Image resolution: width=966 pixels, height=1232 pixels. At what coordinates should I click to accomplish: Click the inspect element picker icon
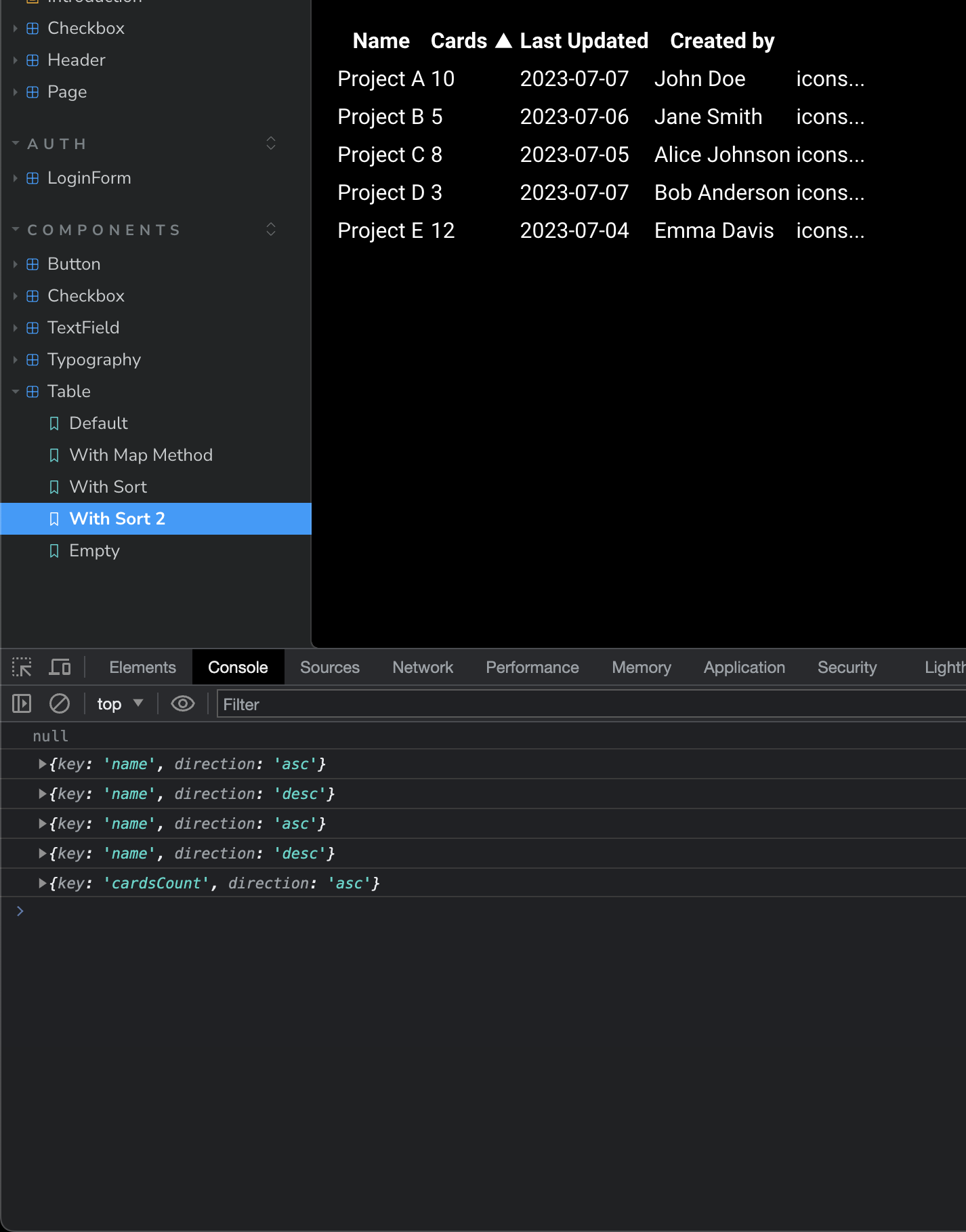coord(22,668)
